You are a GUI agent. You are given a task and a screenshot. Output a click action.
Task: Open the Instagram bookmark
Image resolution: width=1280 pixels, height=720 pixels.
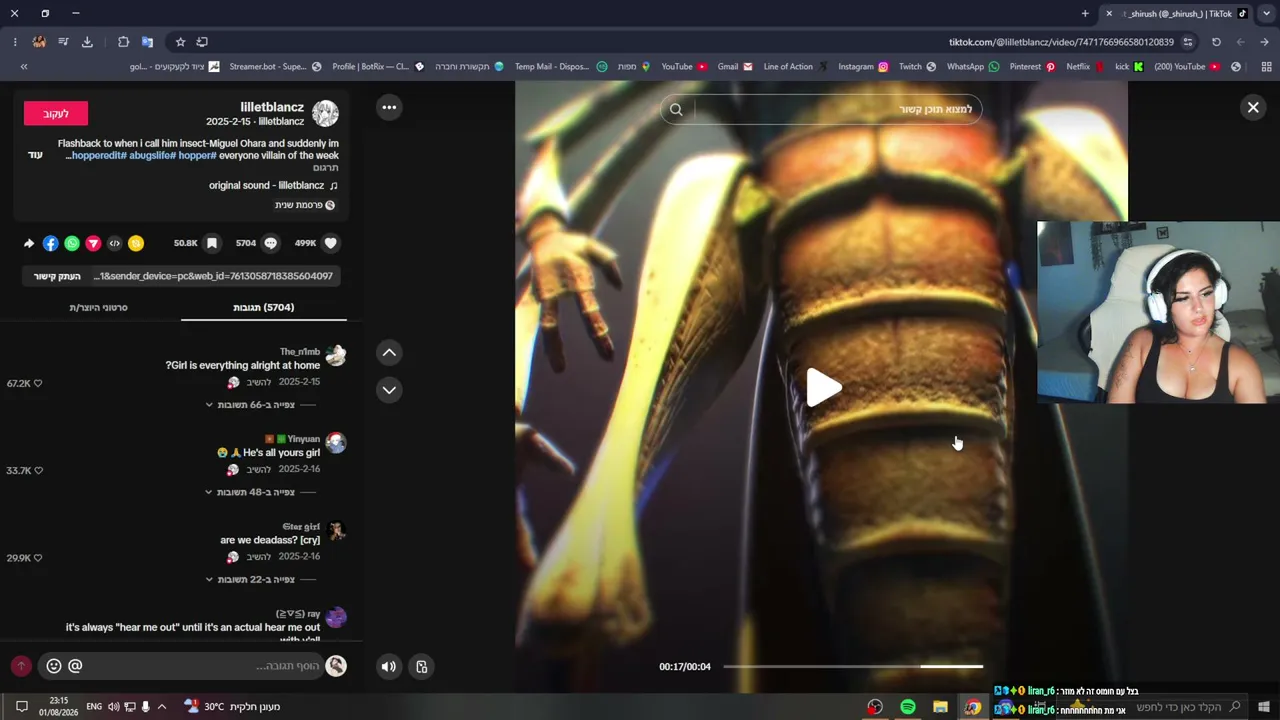coord(863,67)
